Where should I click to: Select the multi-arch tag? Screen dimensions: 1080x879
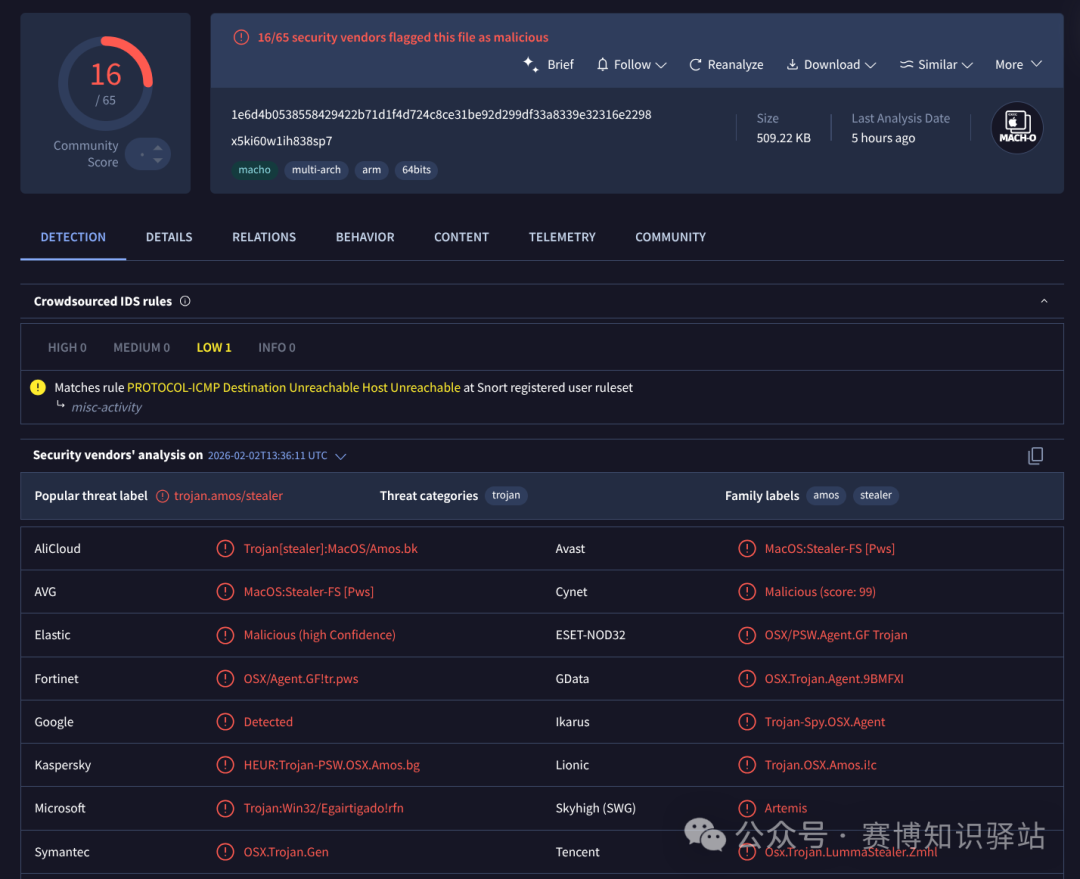click(316, 169)
